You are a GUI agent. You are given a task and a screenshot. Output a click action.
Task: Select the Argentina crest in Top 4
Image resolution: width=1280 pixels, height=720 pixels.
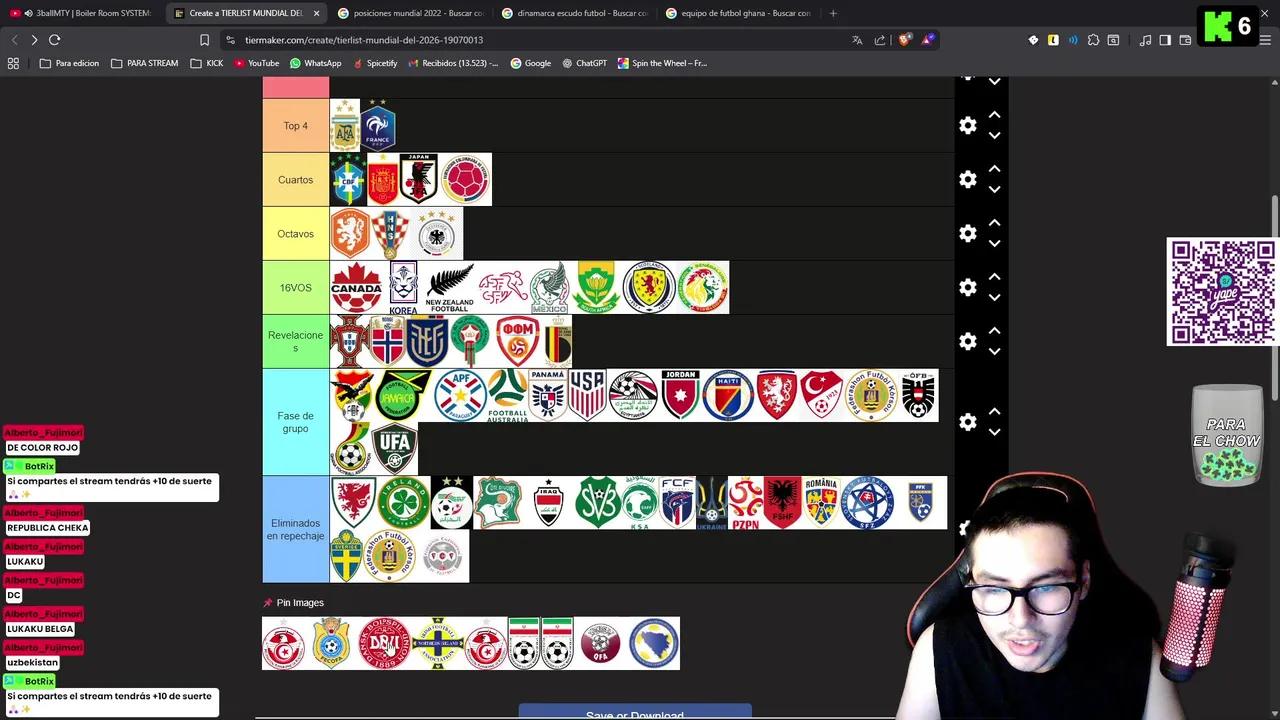pos(345,126)
